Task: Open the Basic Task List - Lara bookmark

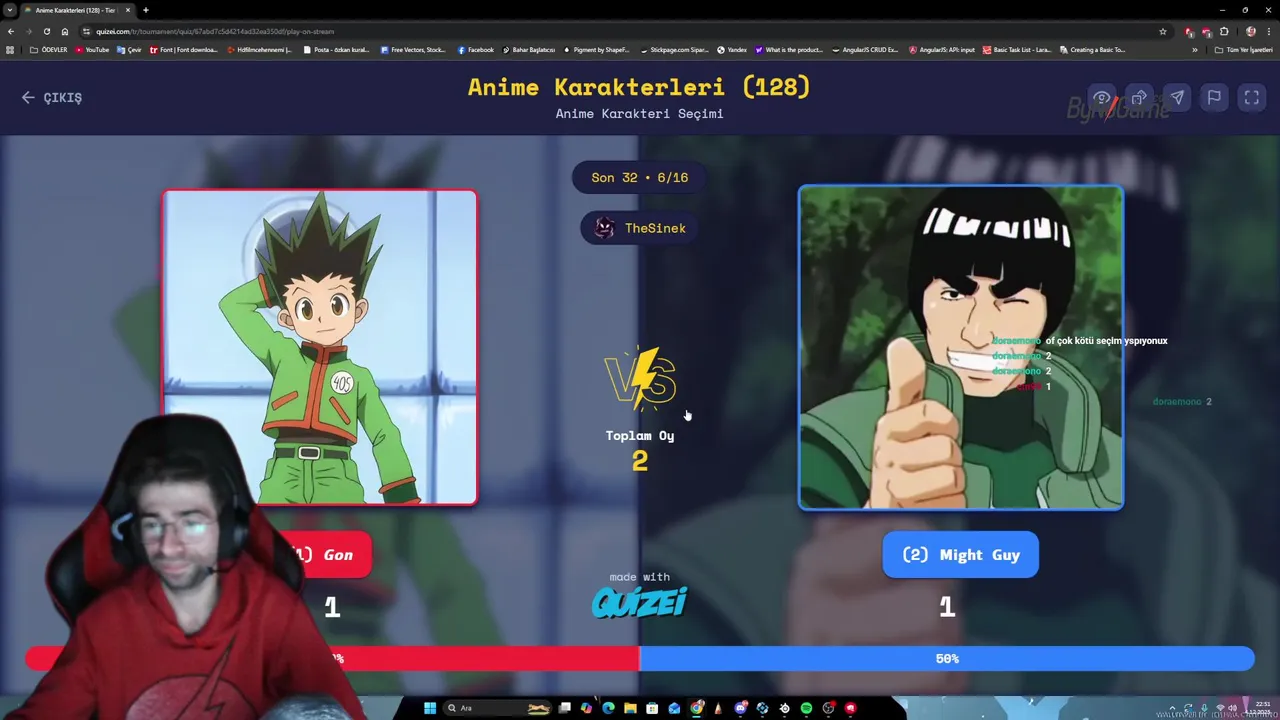Action: (x=1015, y=49)
